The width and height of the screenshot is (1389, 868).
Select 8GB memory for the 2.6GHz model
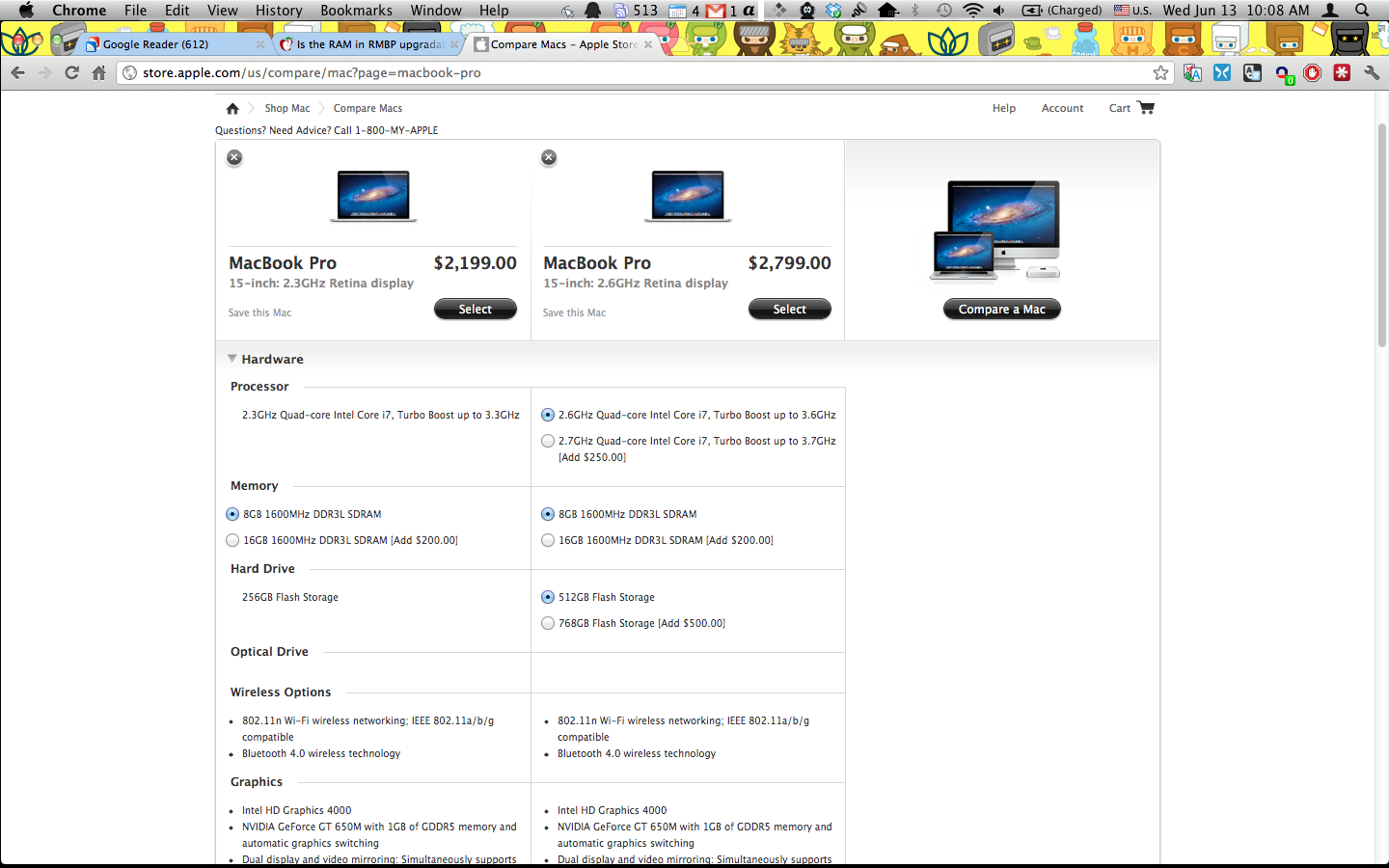(x=548, y=514)
